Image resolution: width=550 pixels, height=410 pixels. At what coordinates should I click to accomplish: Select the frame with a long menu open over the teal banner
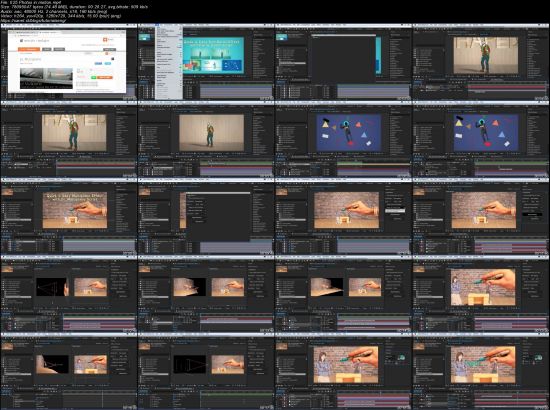(206, 62)
